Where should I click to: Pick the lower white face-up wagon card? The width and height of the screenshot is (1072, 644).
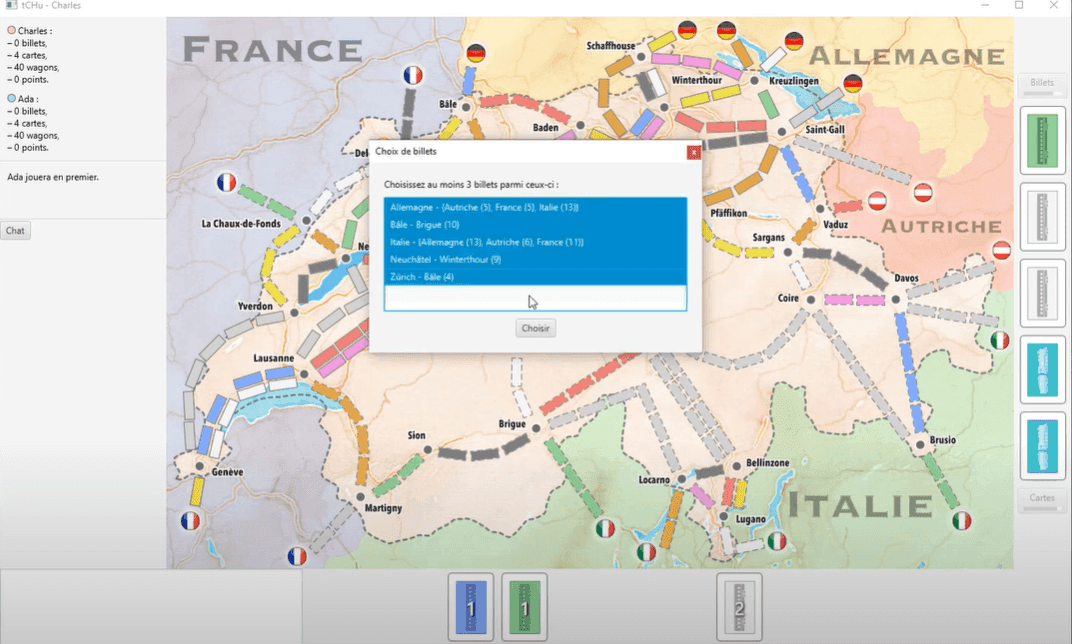pos(1043,293)
